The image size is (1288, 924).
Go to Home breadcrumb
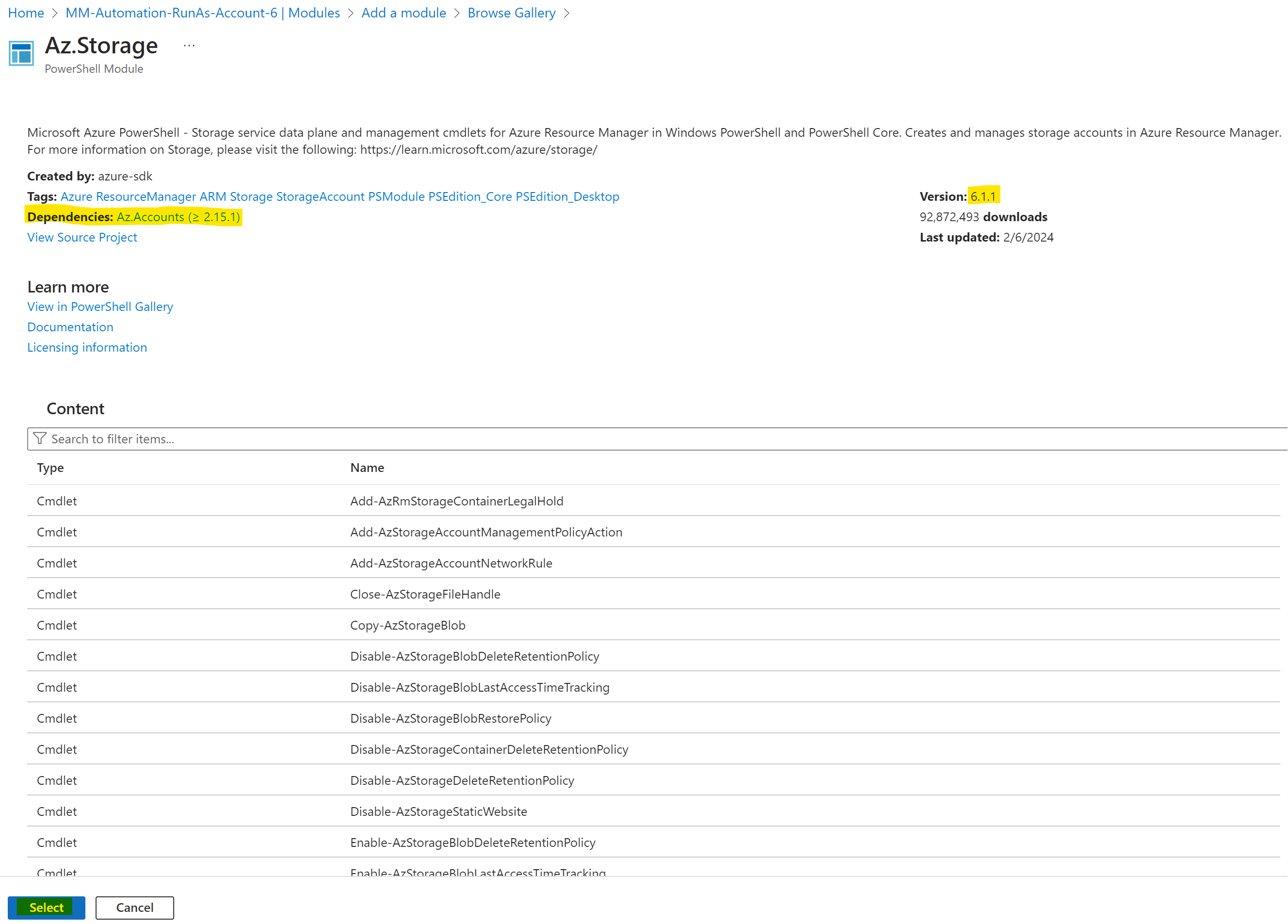click(x=26, y=13)
